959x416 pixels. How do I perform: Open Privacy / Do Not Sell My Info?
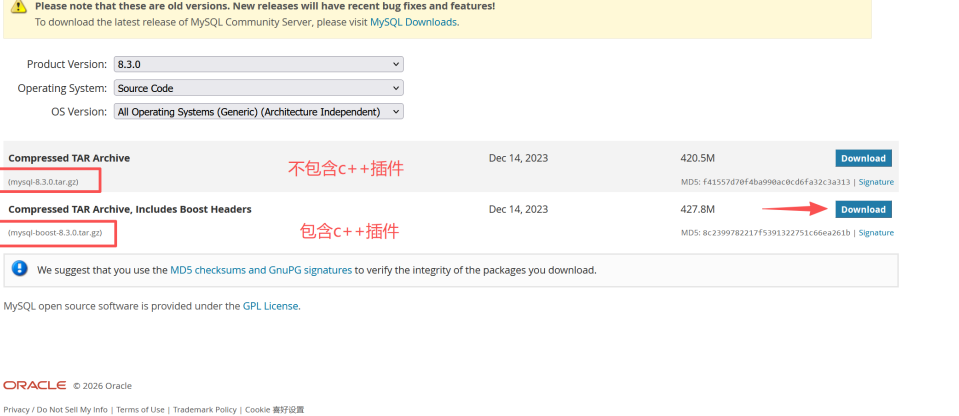[x=55, y=410]
